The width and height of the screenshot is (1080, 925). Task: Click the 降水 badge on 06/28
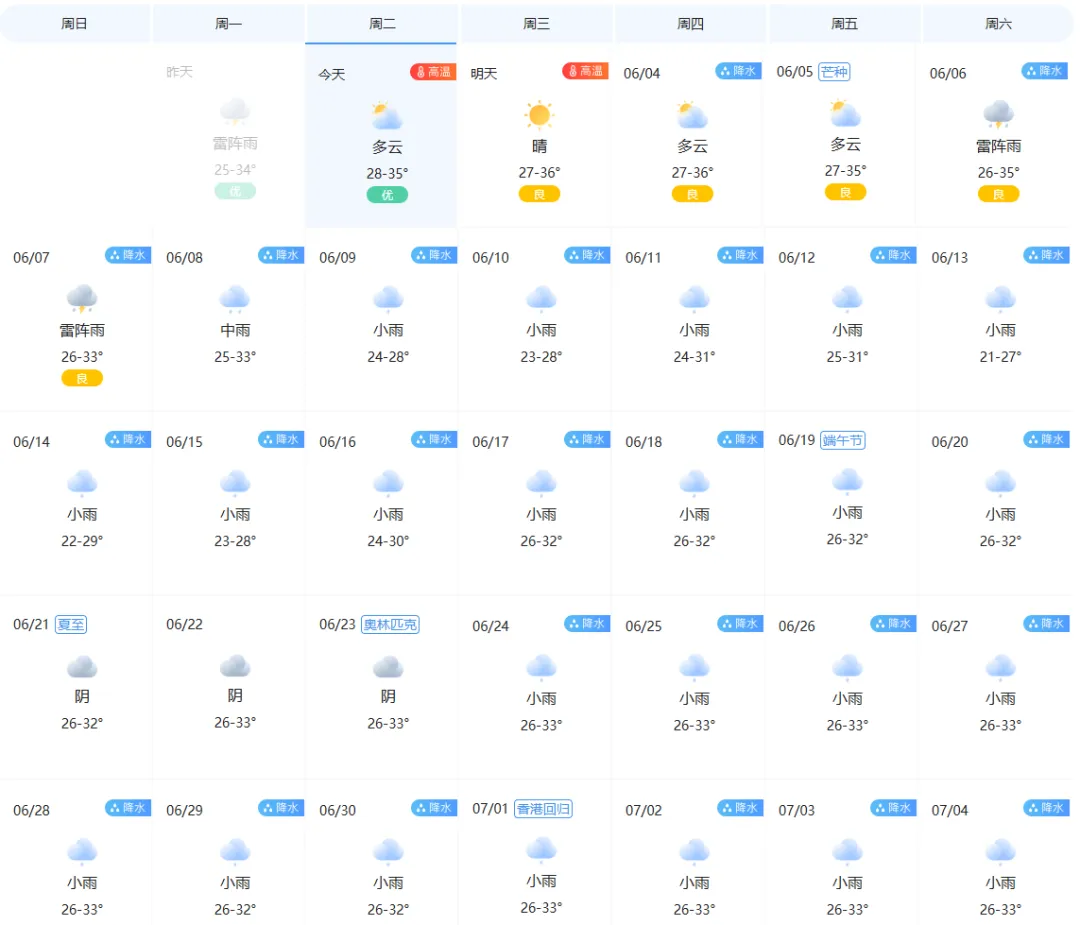(x=128, y=808)
